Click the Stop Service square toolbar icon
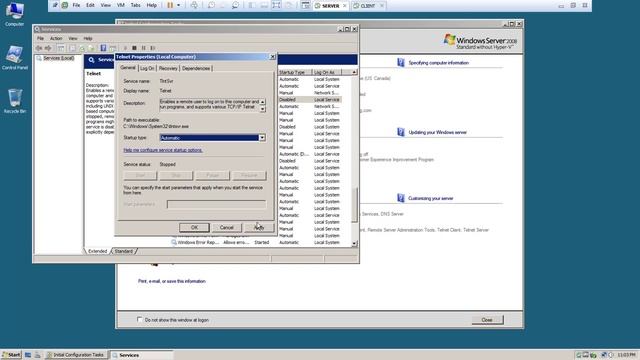640x360 pixels. [134, 48]
